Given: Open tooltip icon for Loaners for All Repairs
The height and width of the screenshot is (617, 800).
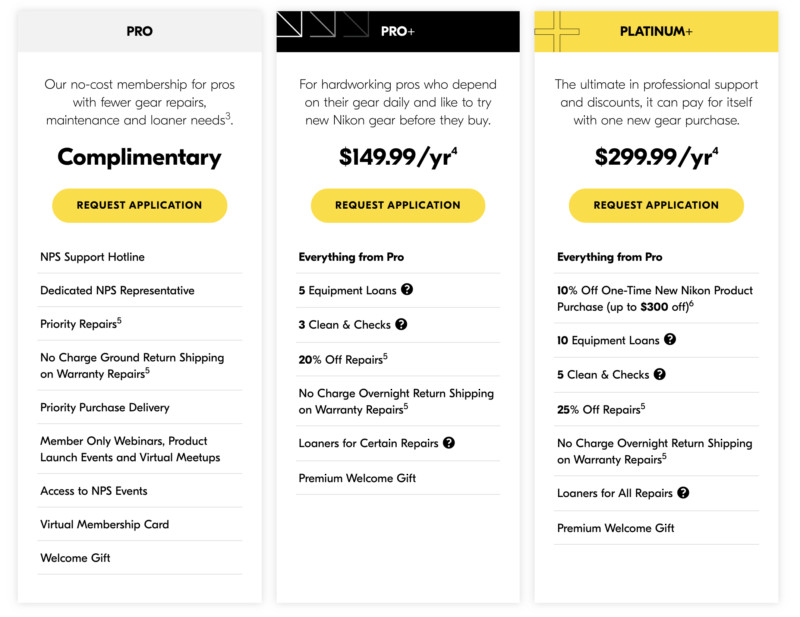Looking at the screenshot, I should pyautogui.click(x=683, y=492).
